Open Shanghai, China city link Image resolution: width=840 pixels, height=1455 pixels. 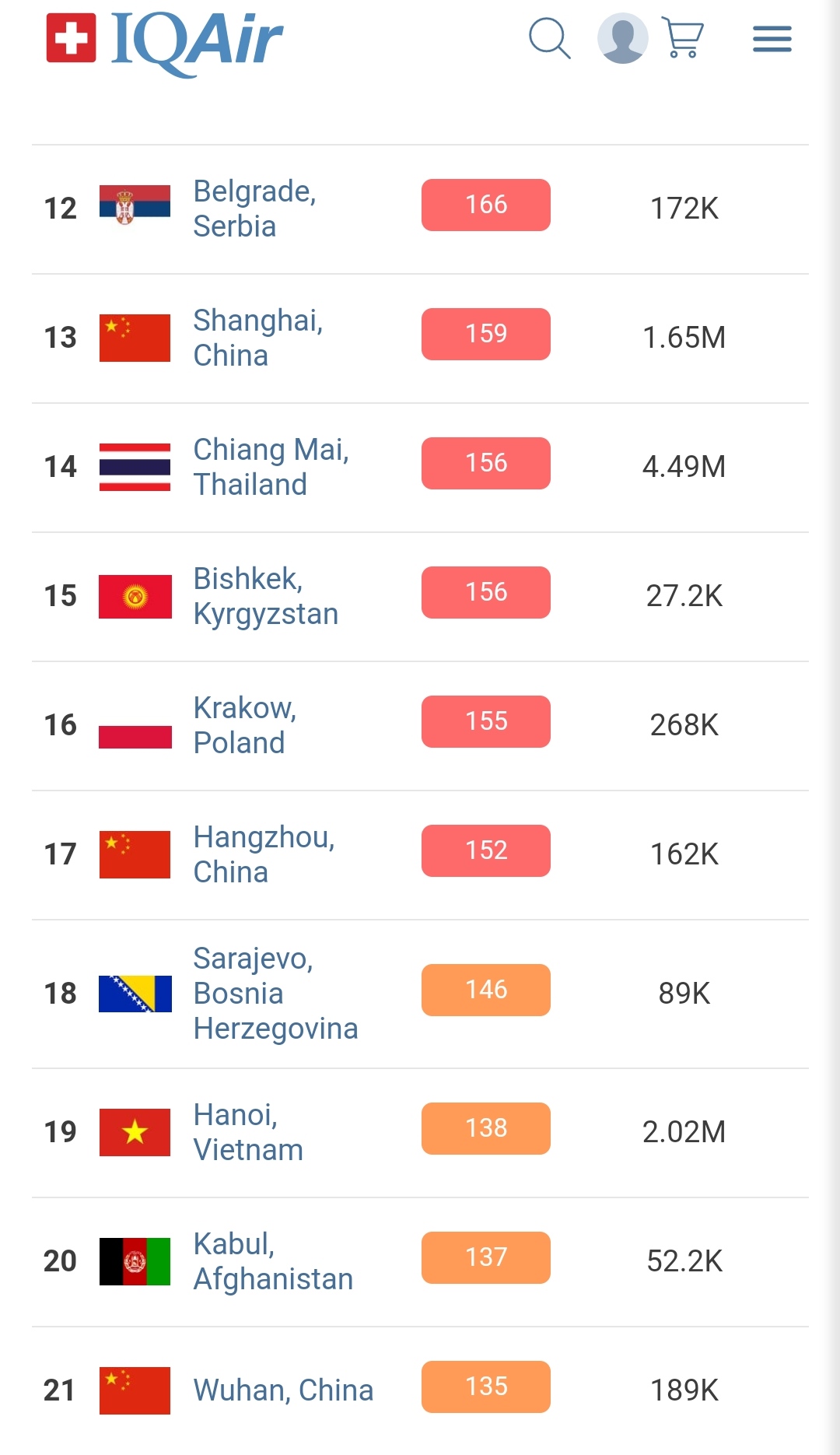(257, 338)
